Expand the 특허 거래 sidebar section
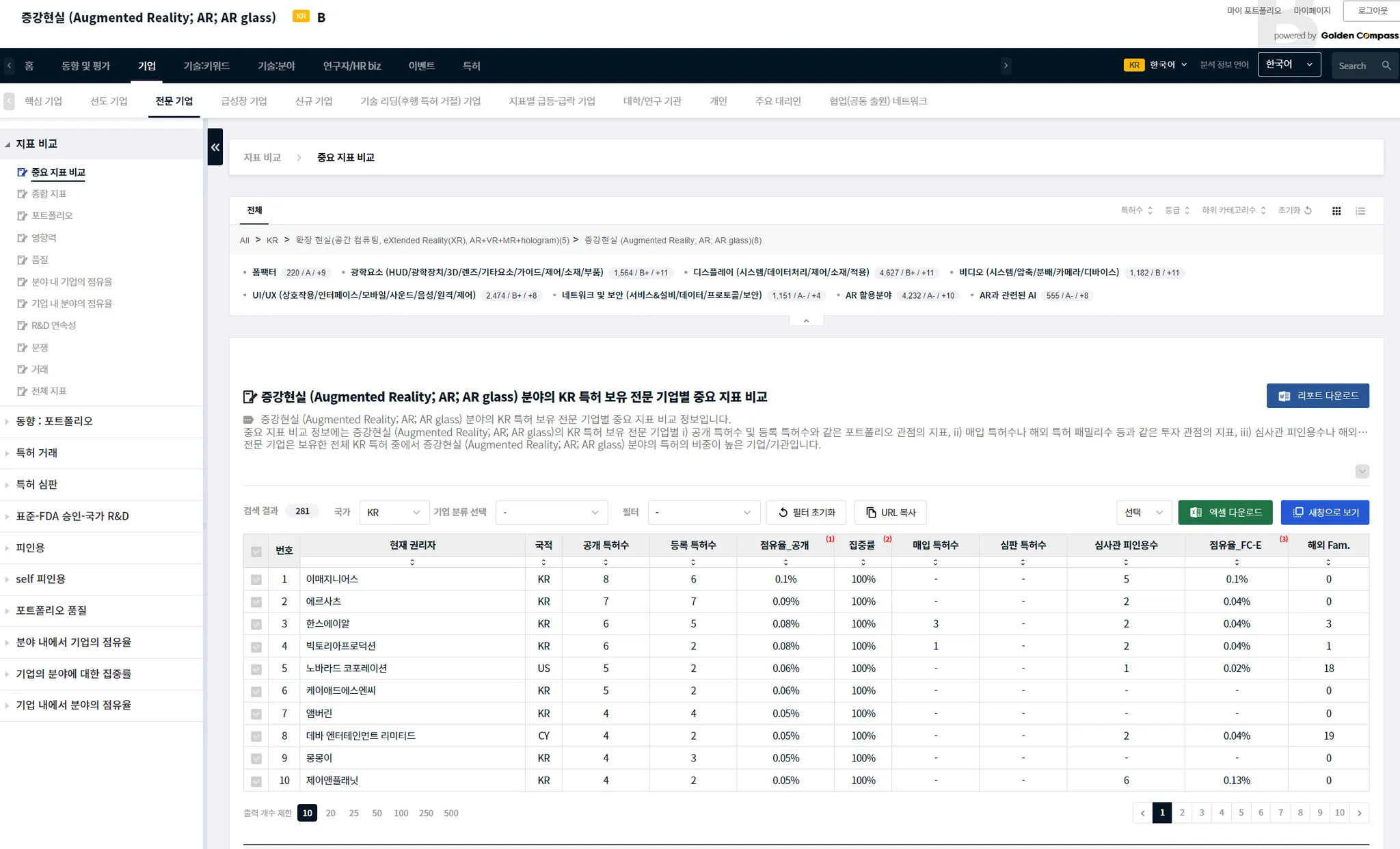Image resolution: width=1400 pixels, height=849 pixels. click(x=37, y=453)
